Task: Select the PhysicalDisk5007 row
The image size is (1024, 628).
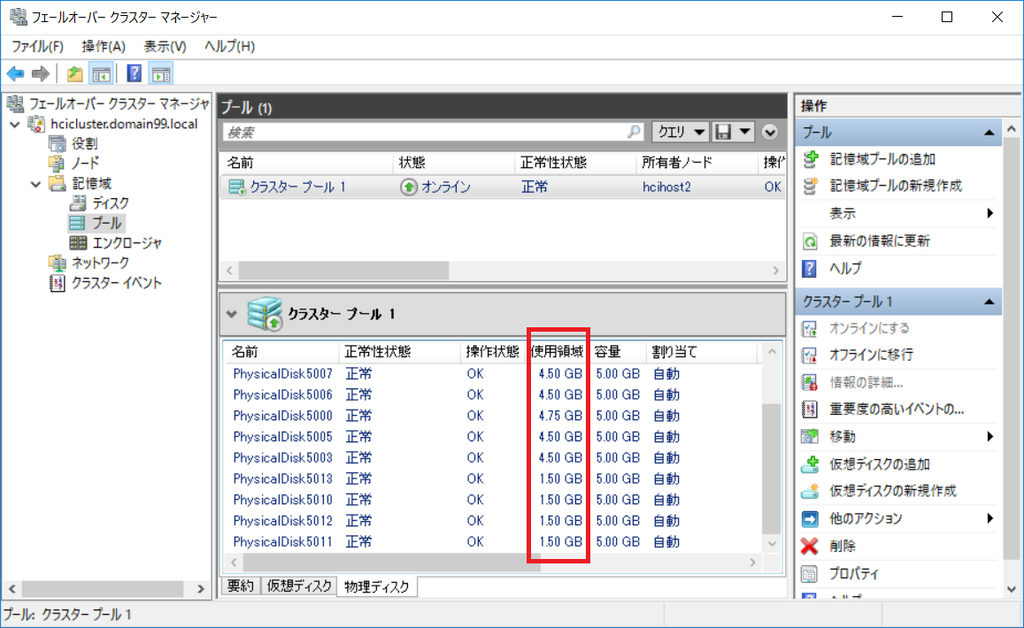Action: coord(493,374)
